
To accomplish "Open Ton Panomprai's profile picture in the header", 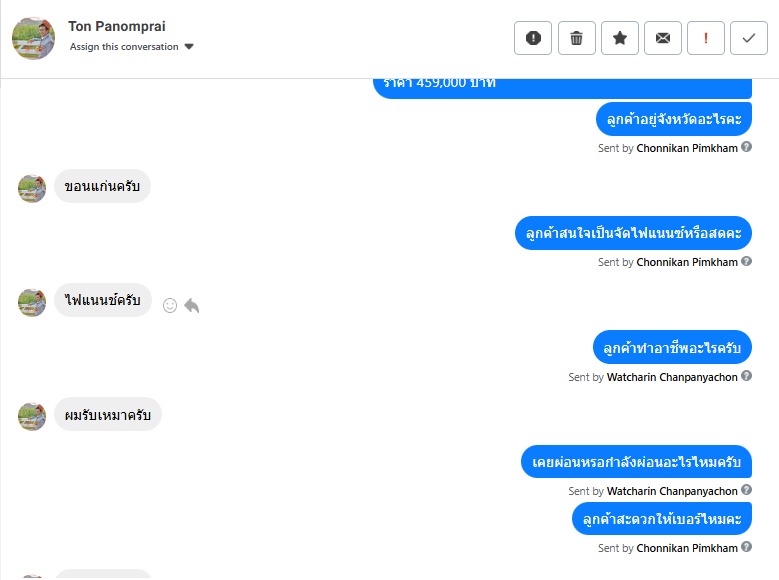I will 33,38.
